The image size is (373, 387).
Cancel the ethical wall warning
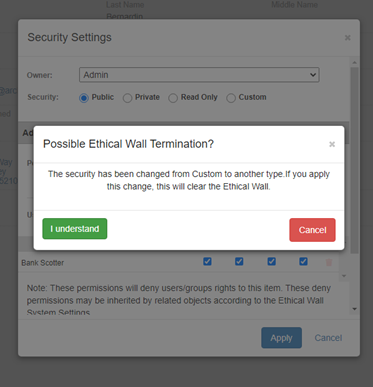[312, 230]
